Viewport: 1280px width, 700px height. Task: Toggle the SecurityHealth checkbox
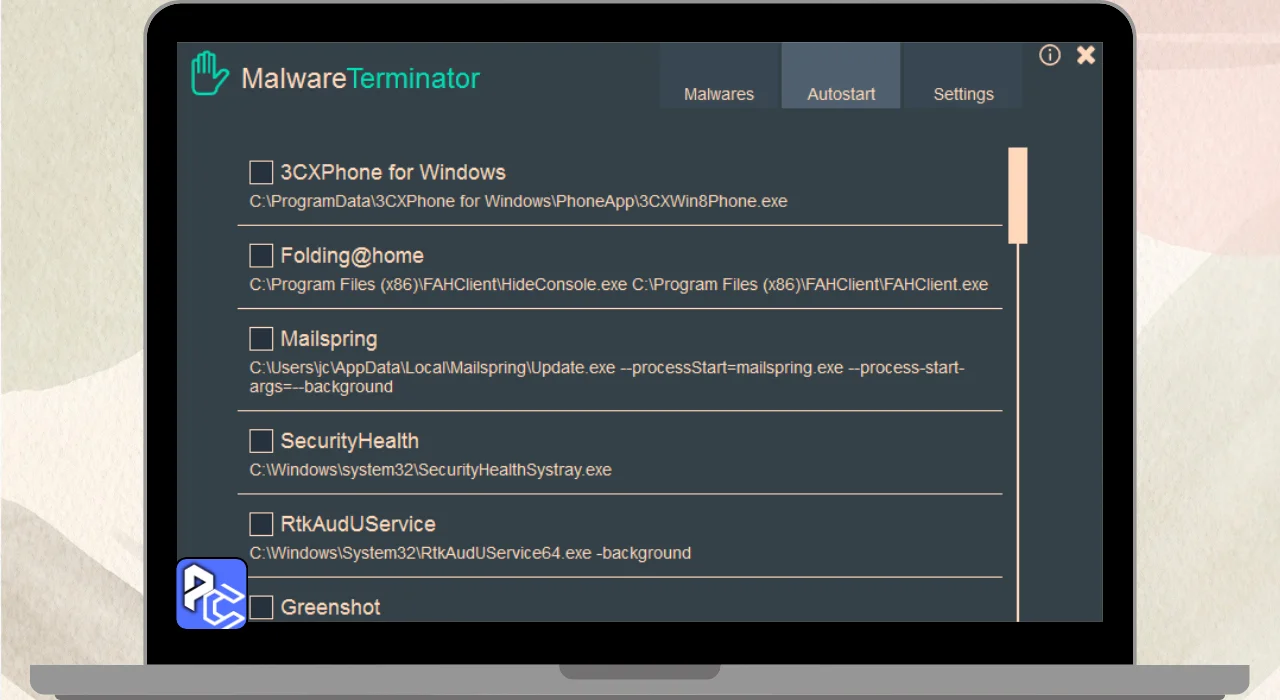pos(261,440)
